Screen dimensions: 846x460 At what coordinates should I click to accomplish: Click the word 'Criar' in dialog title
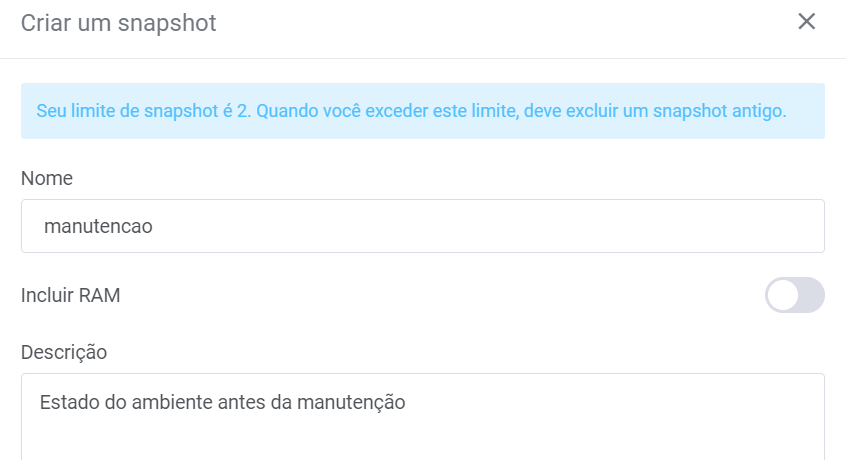coord(46,22)
